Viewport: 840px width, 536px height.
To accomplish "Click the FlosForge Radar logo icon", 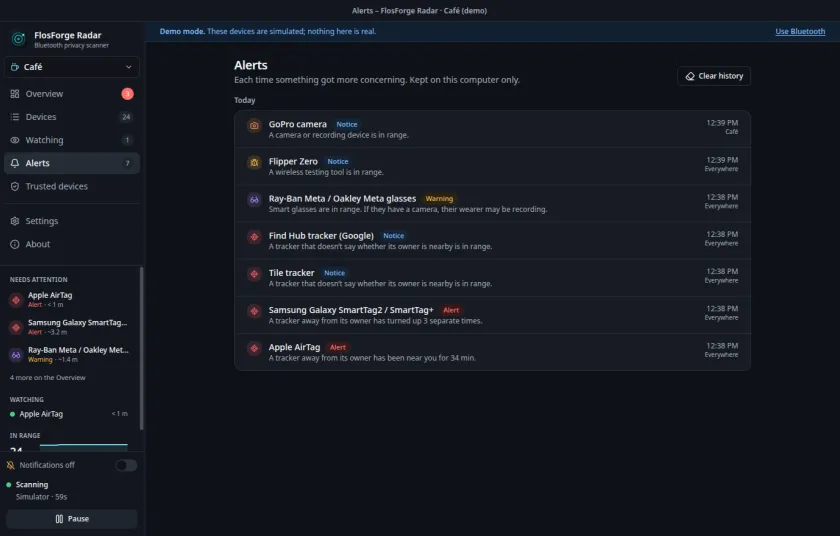I will point(19,39).
